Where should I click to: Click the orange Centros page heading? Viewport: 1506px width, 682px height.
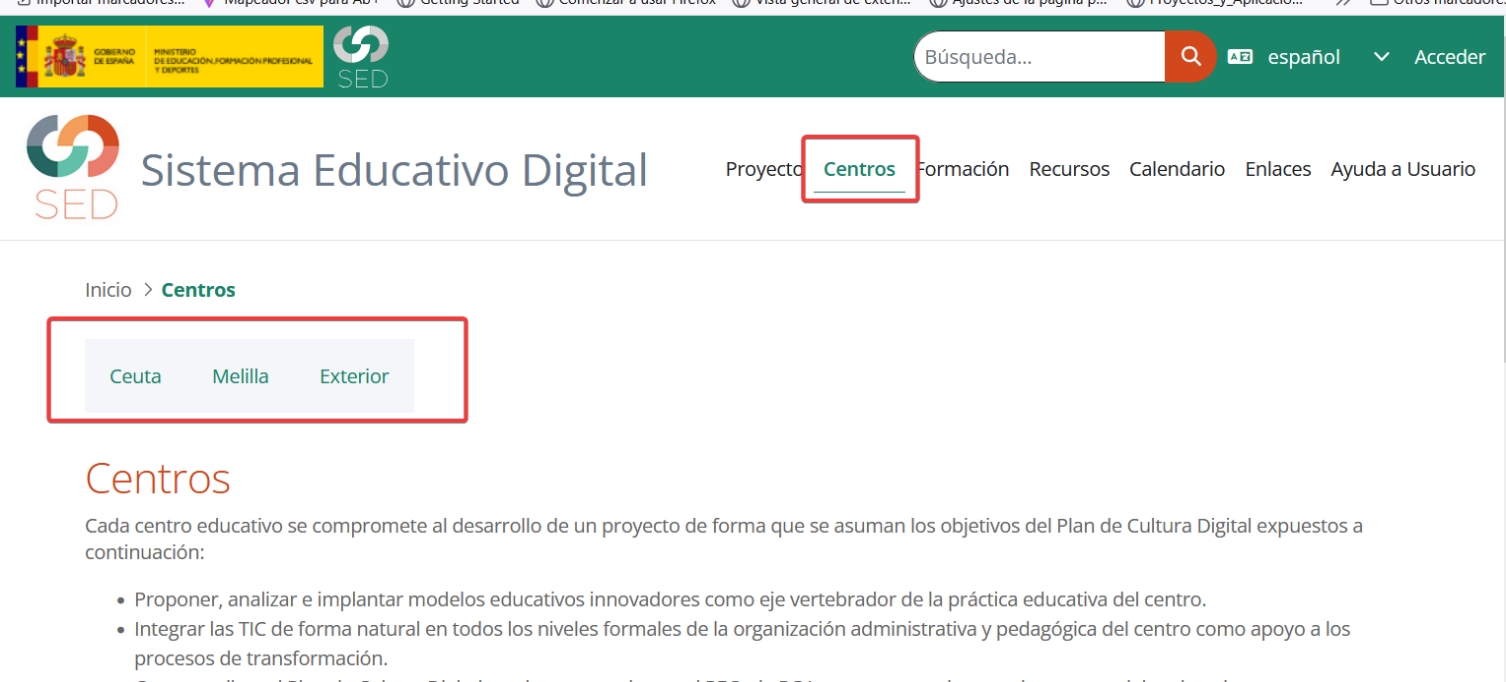(x=158, y=478)
